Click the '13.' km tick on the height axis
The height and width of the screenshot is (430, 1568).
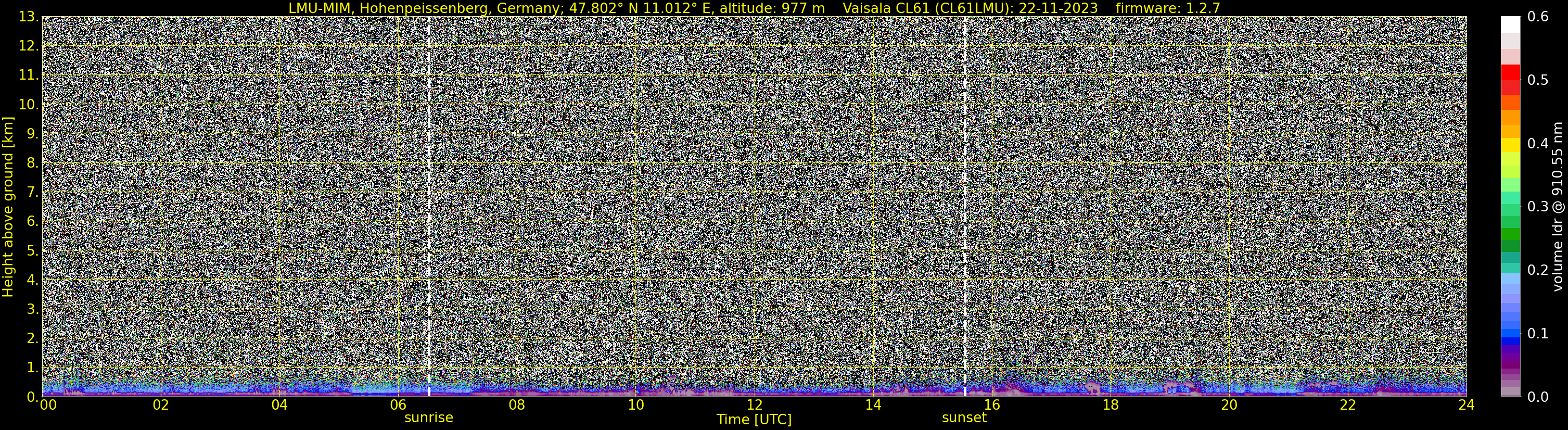pyautogui.click(x=29, y=17)
